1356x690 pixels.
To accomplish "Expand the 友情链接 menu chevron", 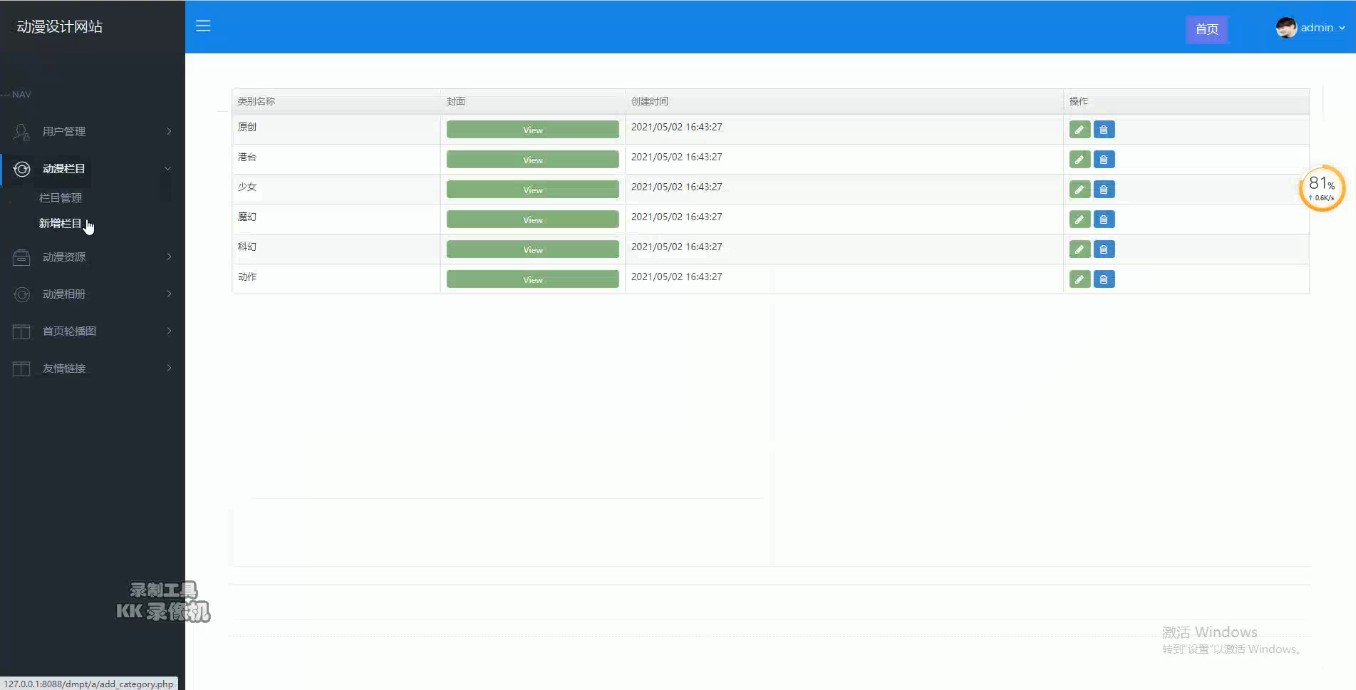I will (x=168, y=368).
